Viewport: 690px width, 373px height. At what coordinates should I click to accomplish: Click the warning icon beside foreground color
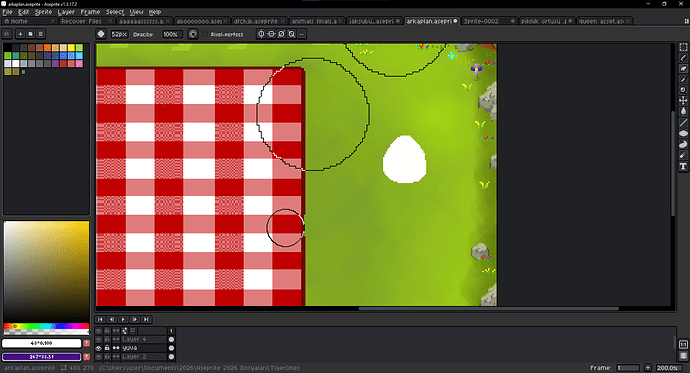(86, 343)
